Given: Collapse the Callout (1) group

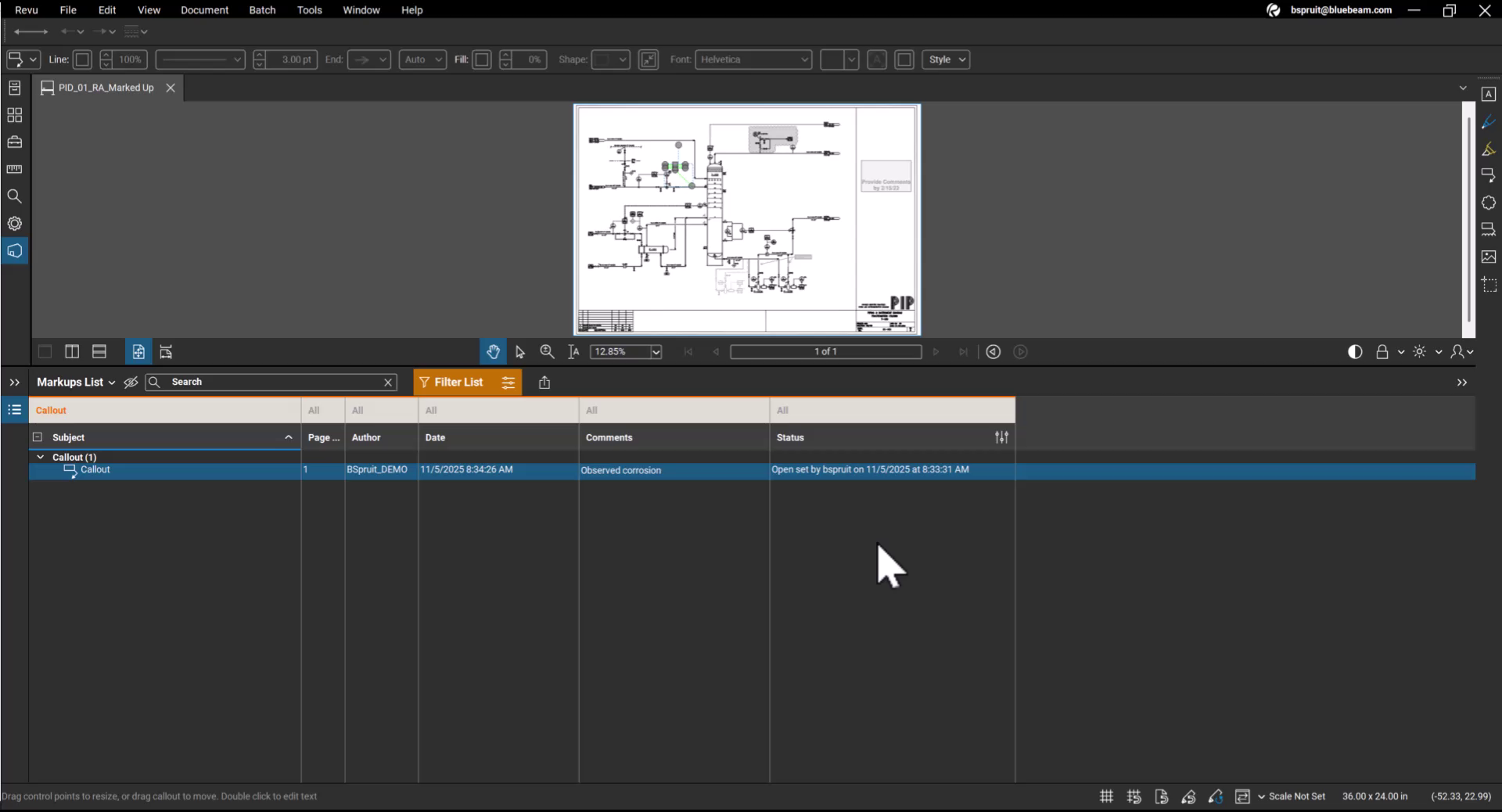Looking at the screenshot, I should tap(40, 457).
